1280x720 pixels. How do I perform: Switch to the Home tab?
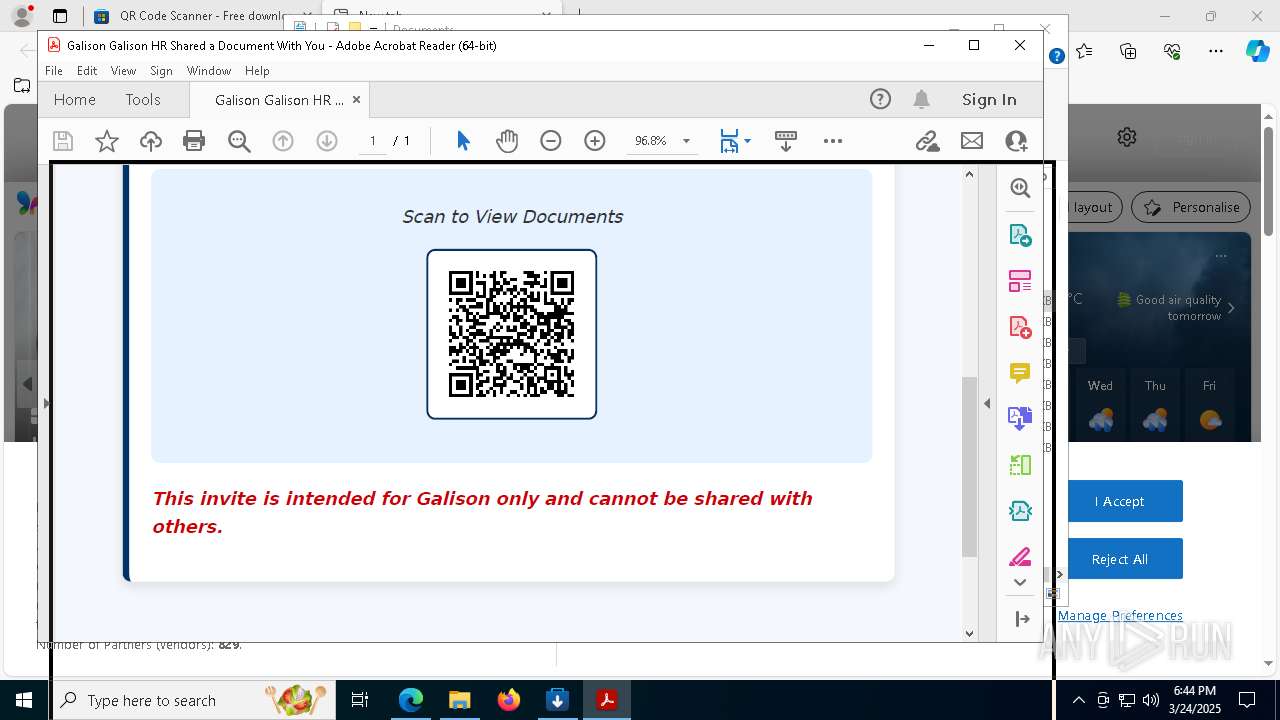75,99
